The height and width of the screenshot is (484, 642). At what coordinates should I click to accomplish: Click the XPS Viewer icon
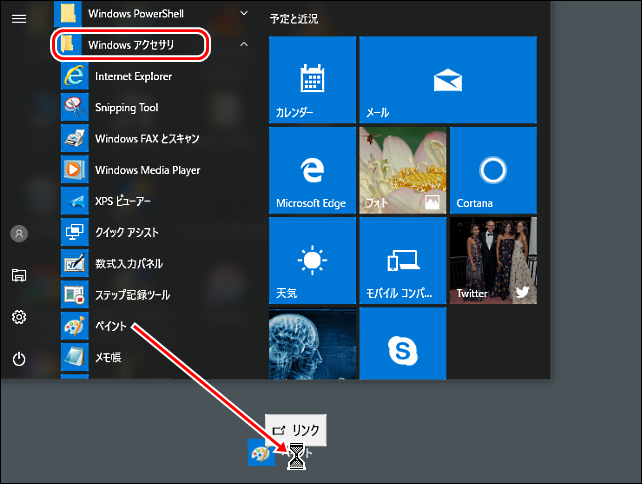tap(75, 201)
